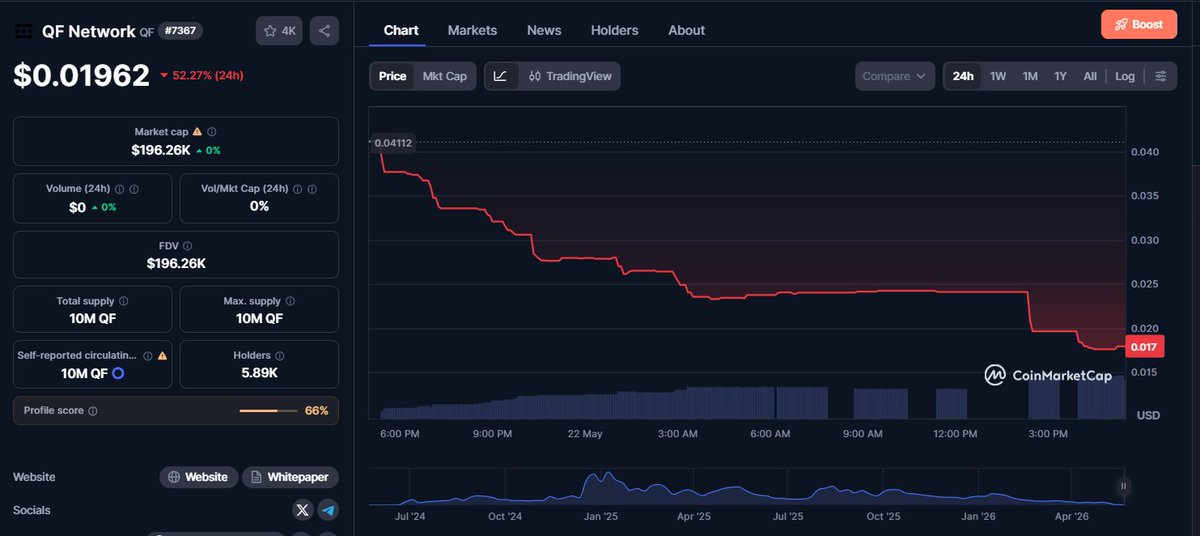This screenshot has height=536, width=1200.
Task: Click the Socials label
Action: (x=32, y=510)
